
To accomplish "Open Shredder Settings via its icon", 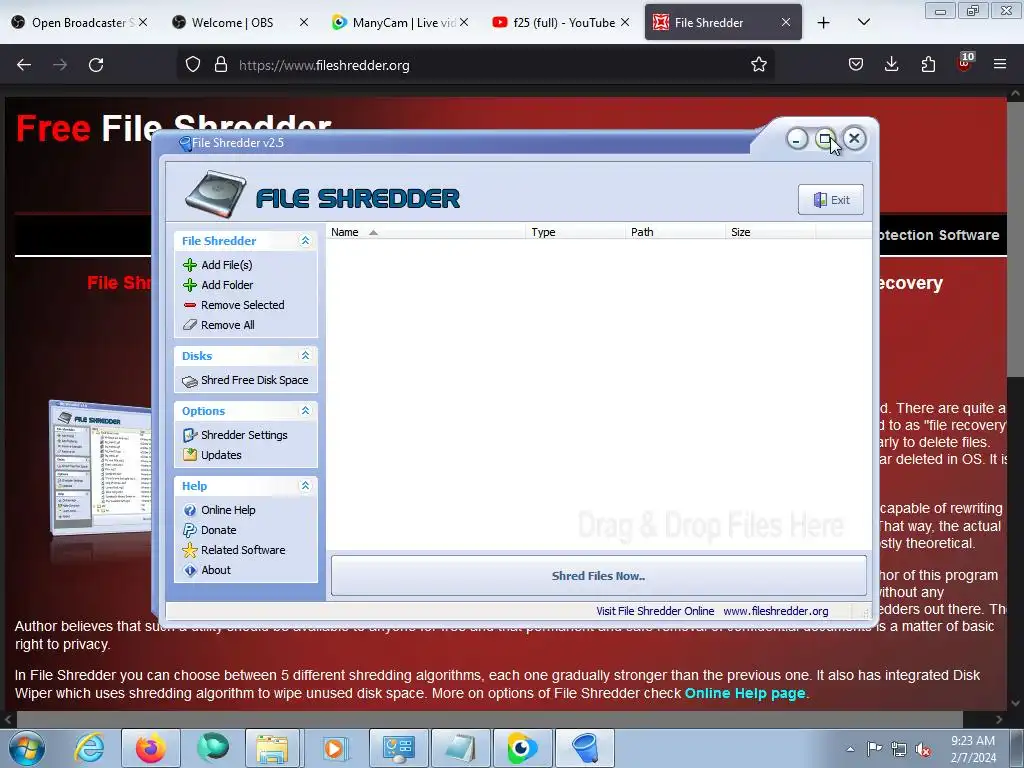I will [190, 435].
